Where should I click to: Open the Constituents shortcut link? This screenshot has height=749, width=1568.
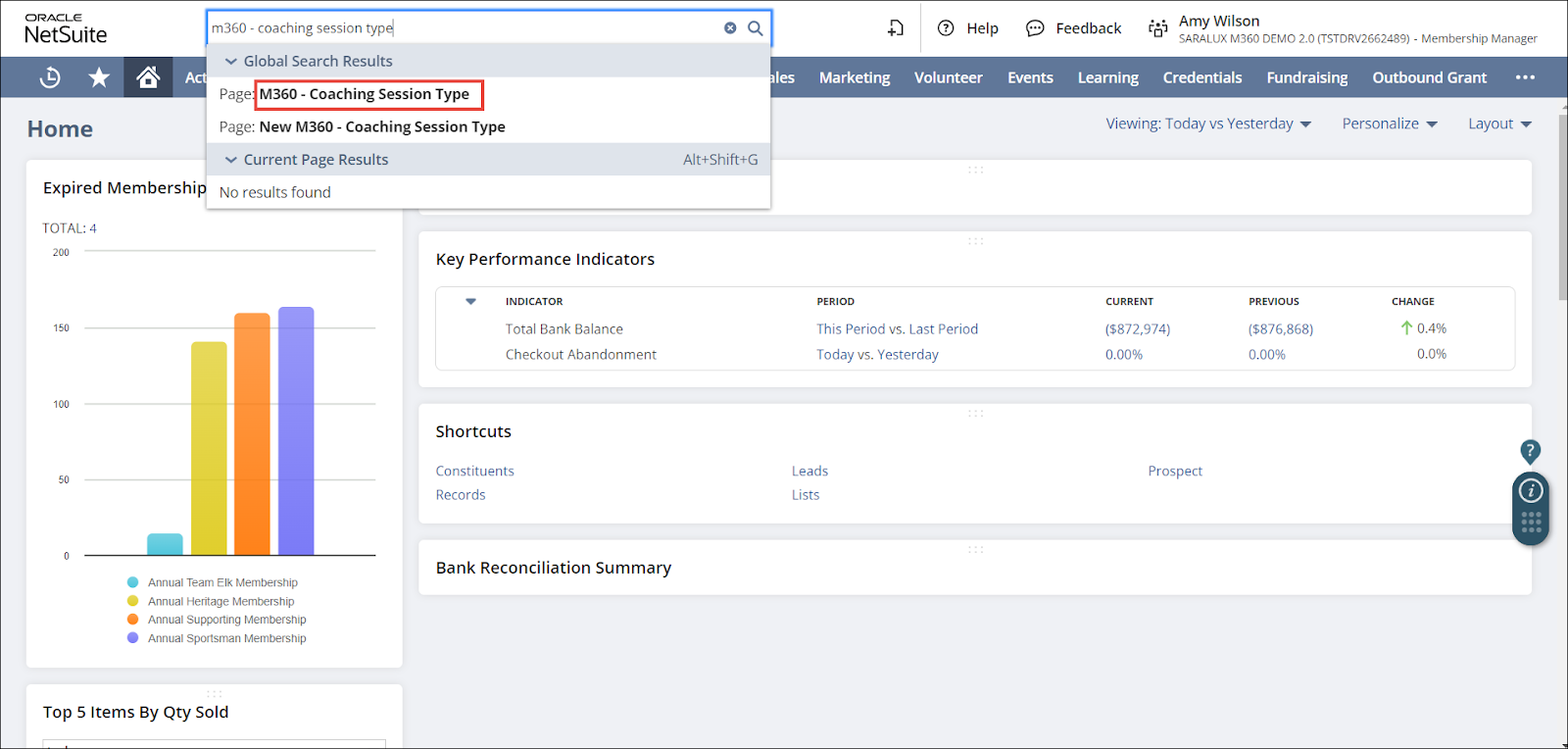(474, 472)
